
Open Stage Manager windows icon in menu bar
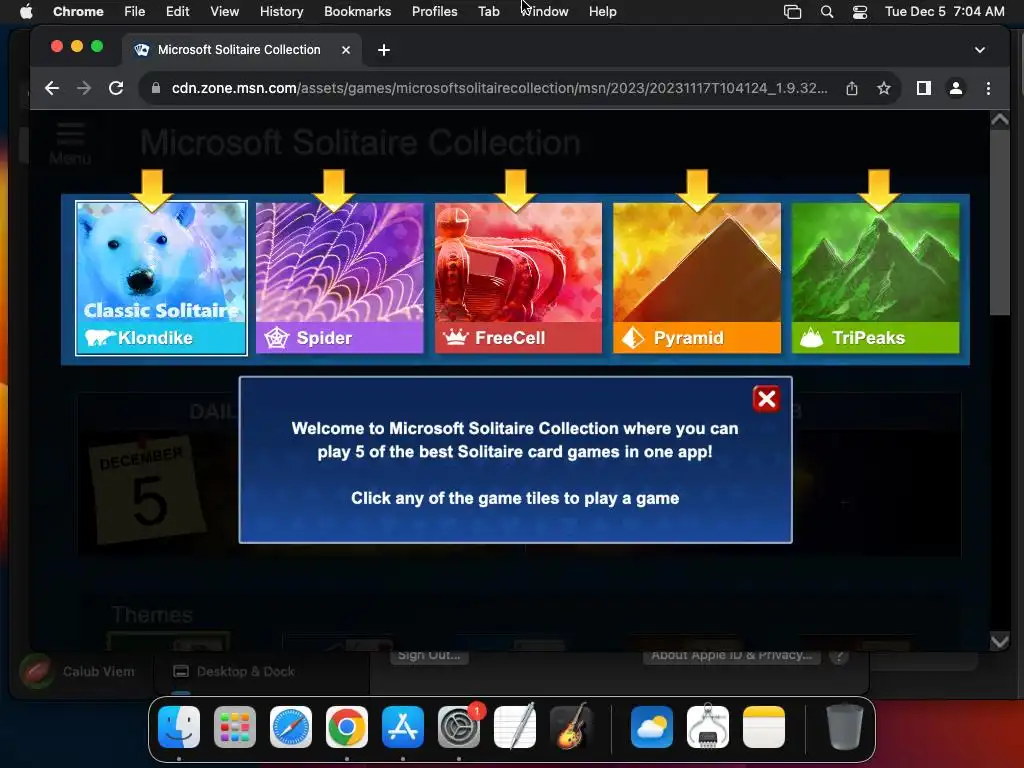coord(792,12)
